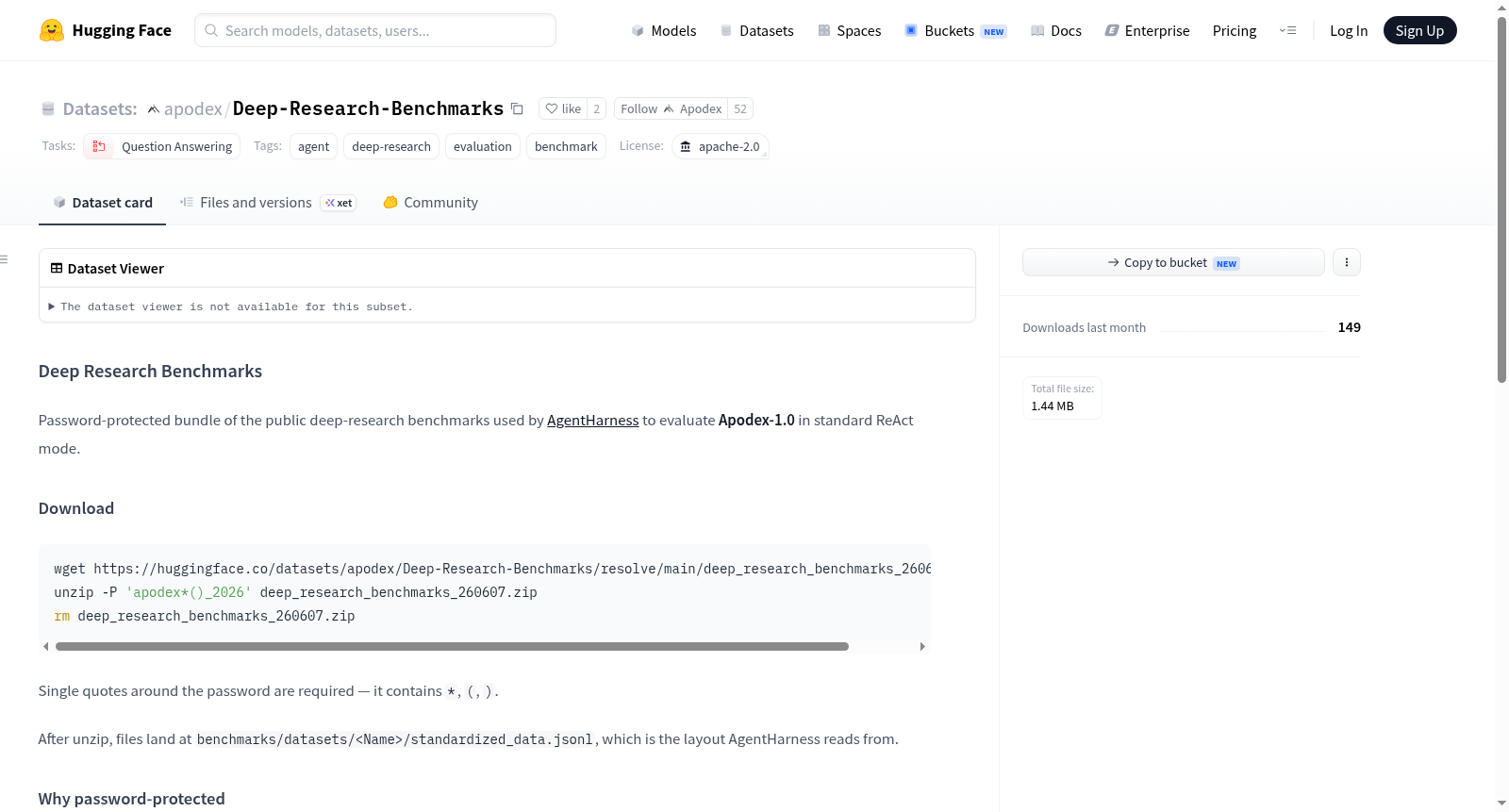The width and height of the screenshot is (1509, 812).
Task: Click Log In
Action: (1349, 30)
